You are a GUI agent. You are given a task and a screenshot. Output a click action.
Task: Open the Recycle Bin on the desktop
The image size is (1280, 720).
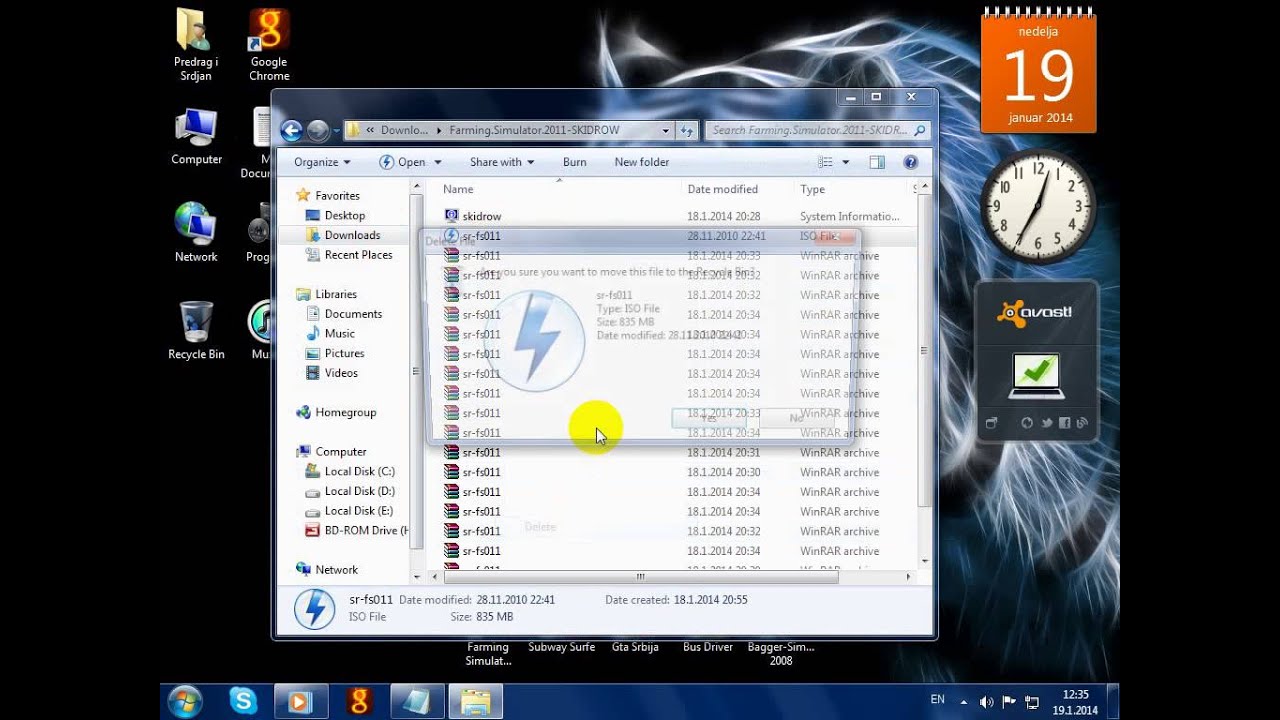[x=196, y=330]
